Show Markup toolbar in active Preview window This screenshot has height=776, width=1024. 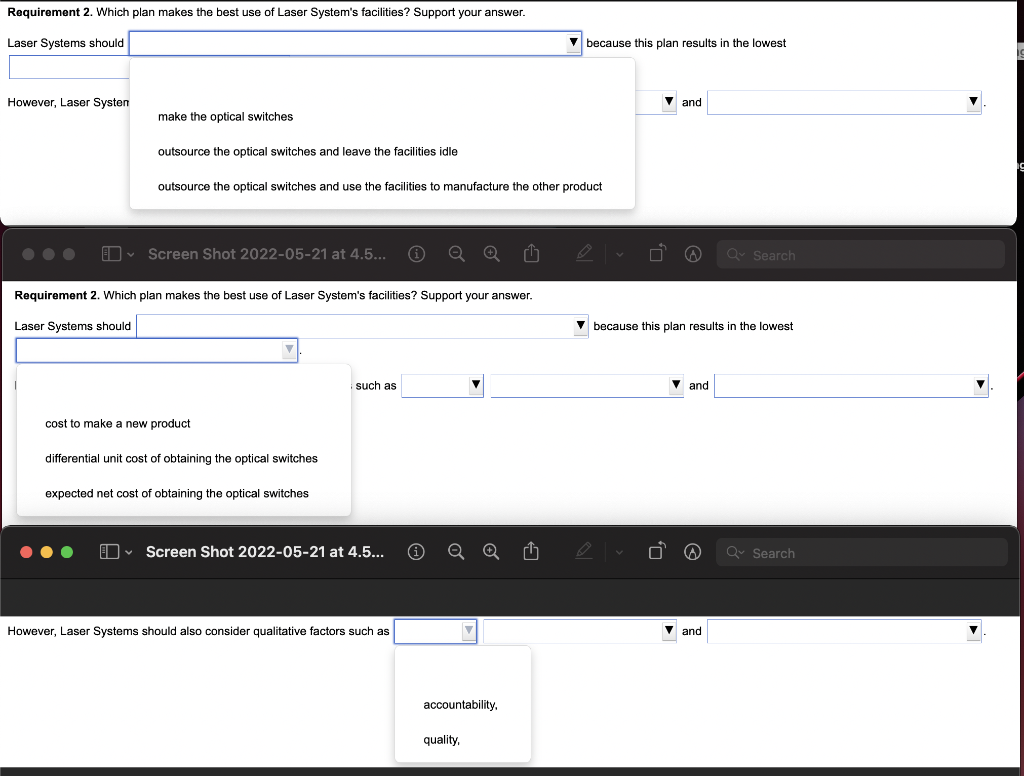click(x=692, y=552)
